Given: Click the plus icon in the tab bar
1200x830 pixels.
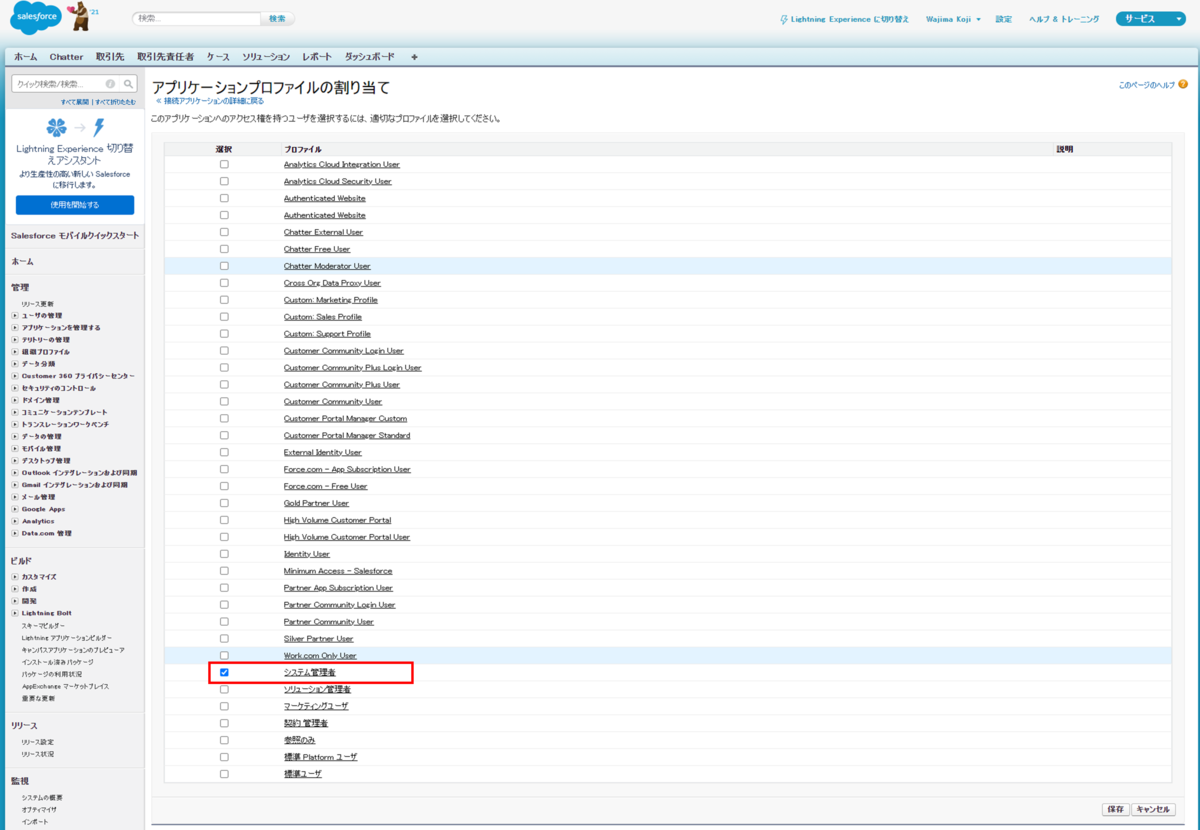Looking at the screenshot, I should tap(414, 57).
